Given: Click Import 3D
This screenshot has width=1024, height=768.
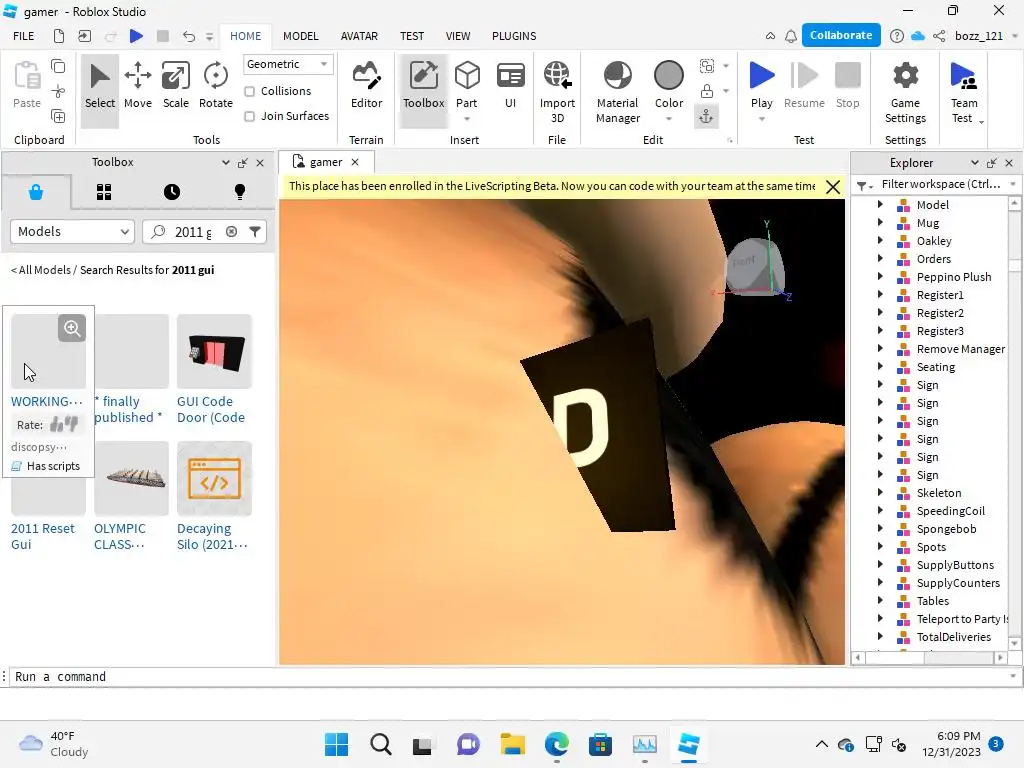Looking at the screenshot, I should click(x=557, y=92).
